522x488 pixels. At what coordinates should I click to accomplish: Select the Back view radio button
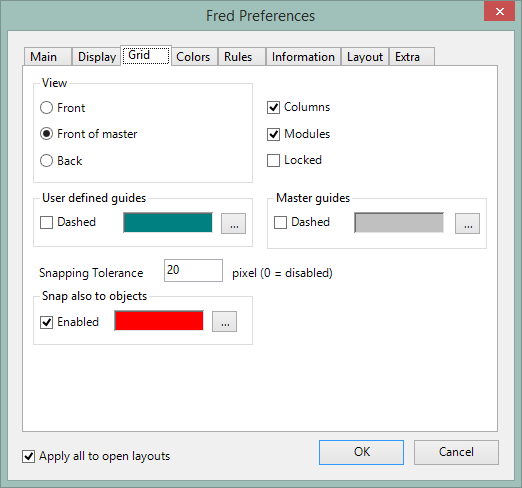tap(46, 161)
